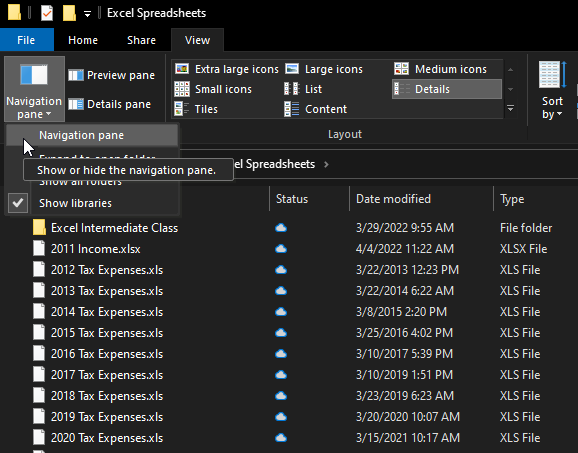Click 2016 Tax Expenses.xls file name
Screen dimensions: 578x453
(107, 354)
